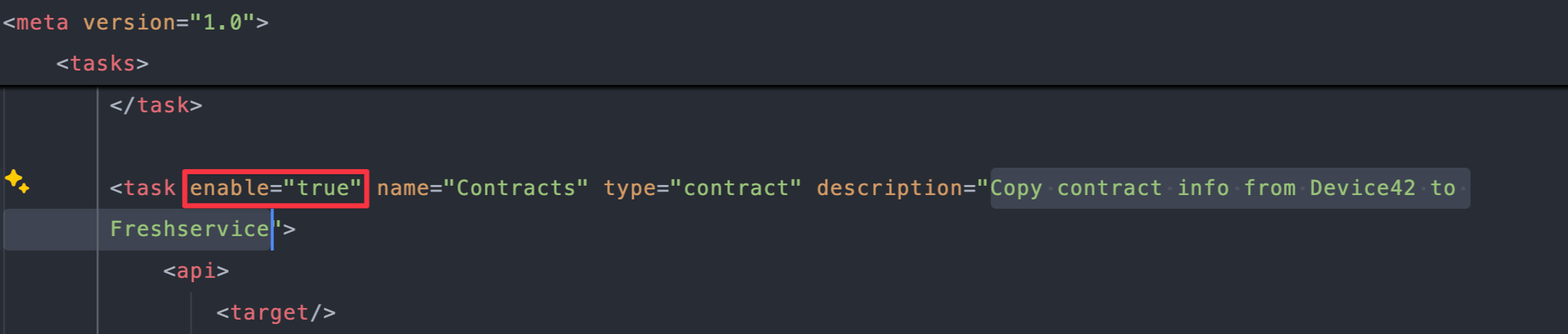Image resolution: width=1568 pixels, height=334 pixels.
Task: Click the description attribute keyword
Action: tap(889, 188)
